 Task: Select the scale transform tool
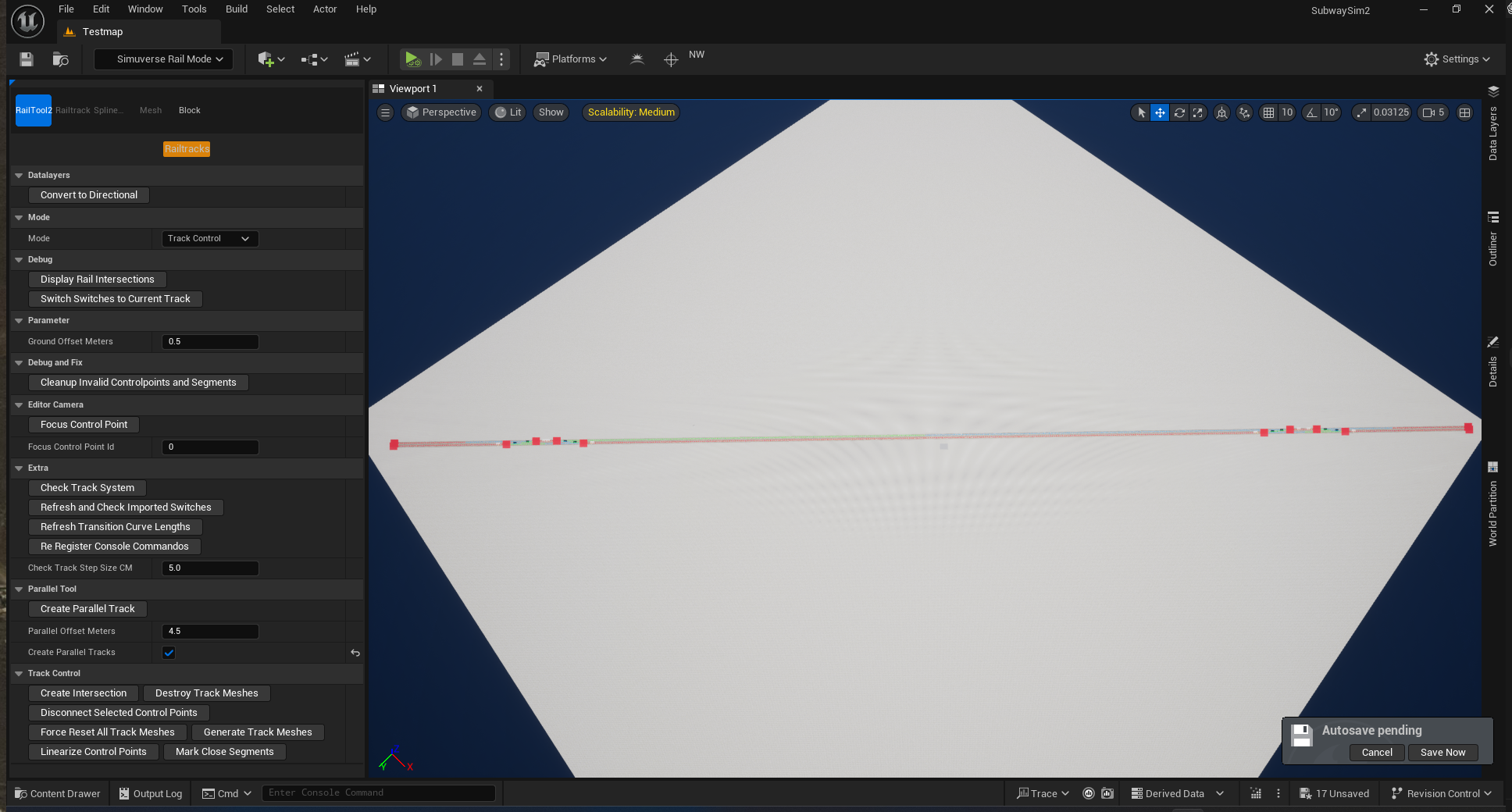tap(1198, 112)
